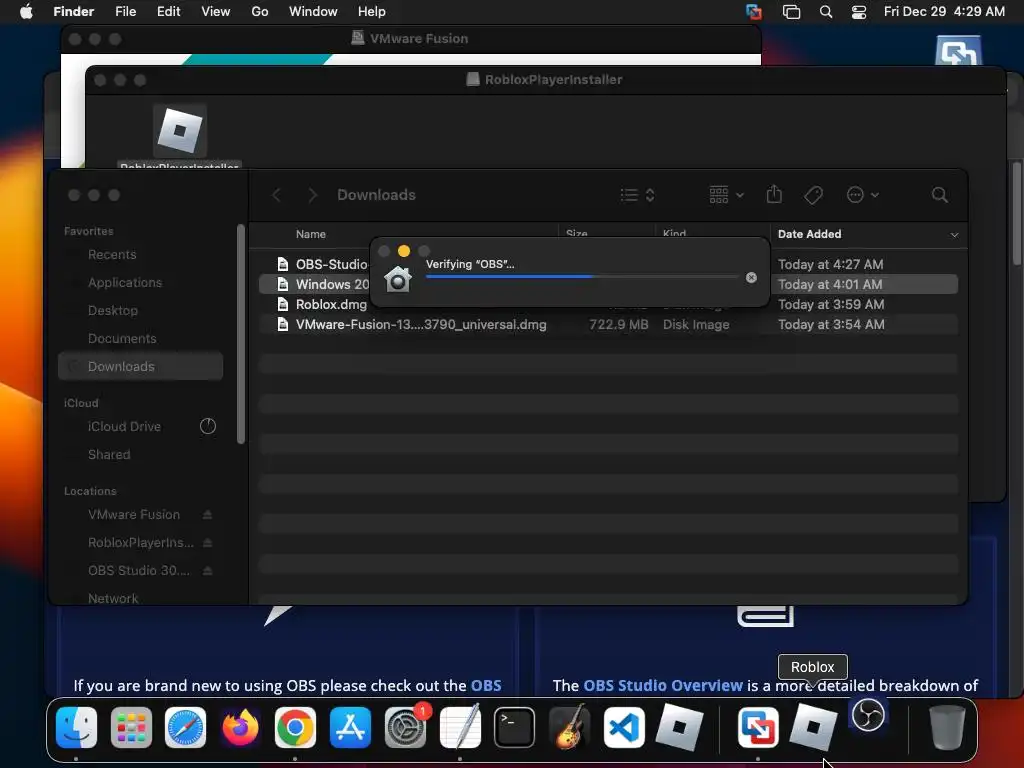Select Shared in Finder sidebar
The height and width of the screenshot is (768, 1024).
click(x=109, y=455)
